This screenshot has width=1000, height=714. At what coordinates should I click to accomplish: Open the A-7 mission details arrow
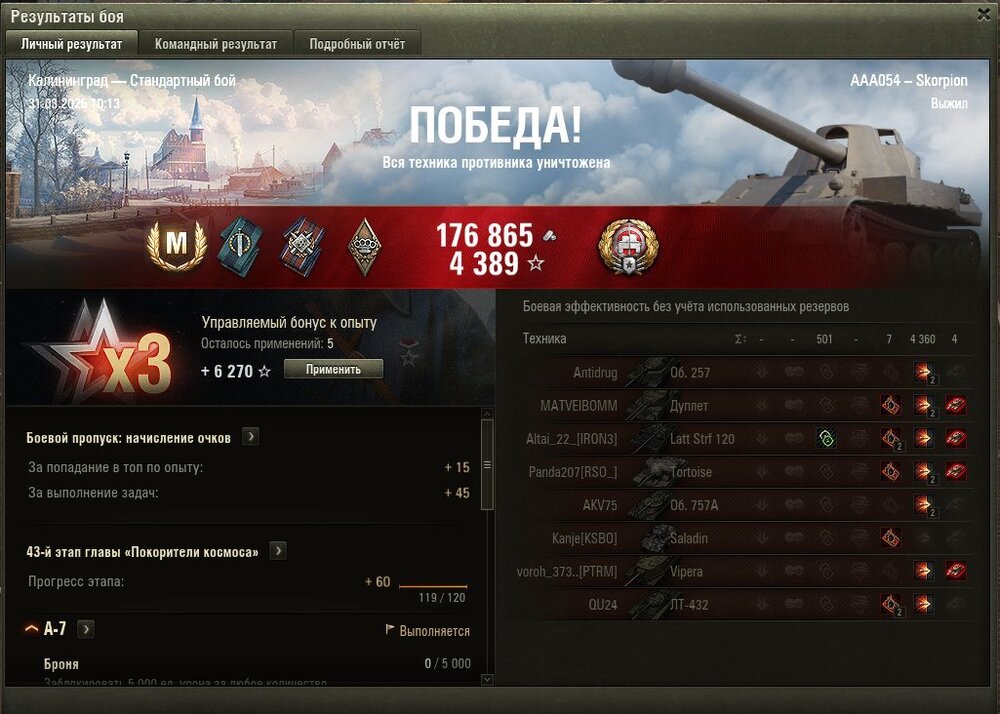coord(85,629)
